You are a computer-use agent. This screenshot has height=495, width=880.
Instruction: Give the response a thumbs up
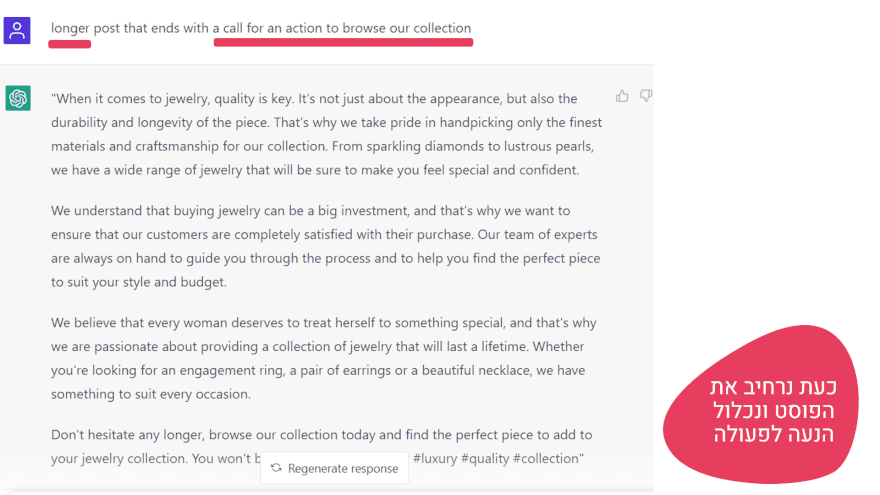pyautogui.click(x=622, y=96)
